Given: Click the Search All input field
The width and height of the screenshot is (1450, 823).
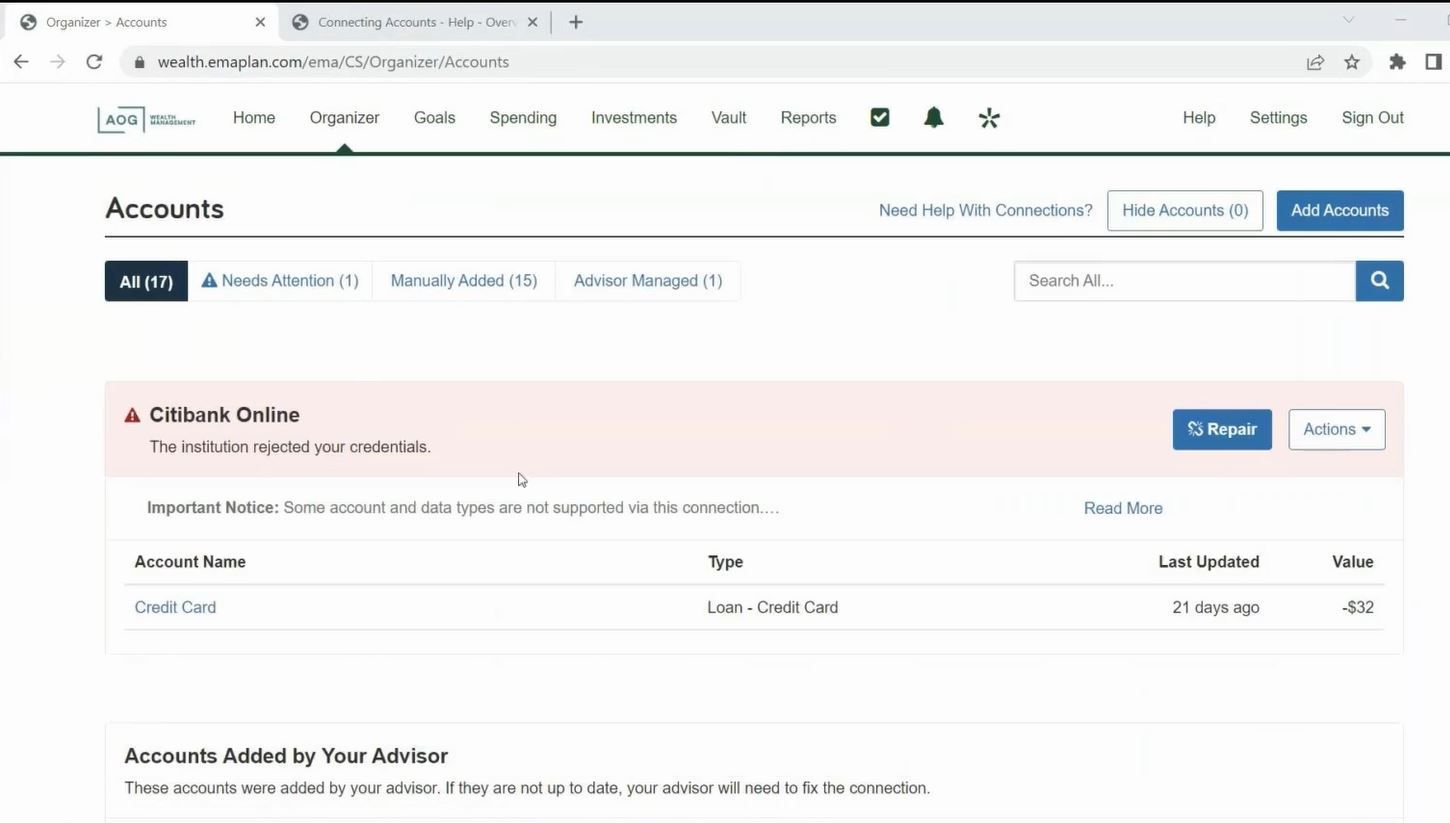Looking at the screenshot, I should pyautogui.click(x=1185, y=281).
